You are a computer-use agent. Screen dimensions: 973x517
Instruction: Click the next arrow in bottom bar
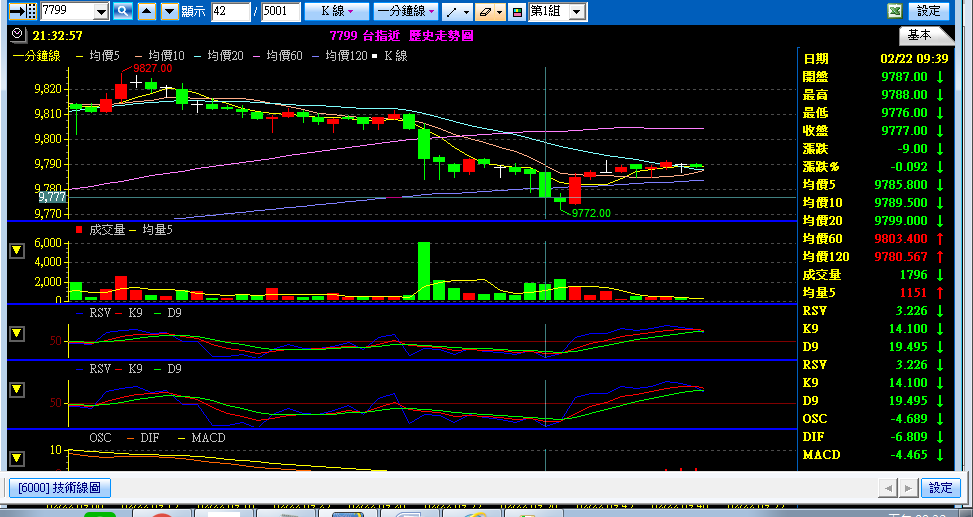click(x=909, y=488)
